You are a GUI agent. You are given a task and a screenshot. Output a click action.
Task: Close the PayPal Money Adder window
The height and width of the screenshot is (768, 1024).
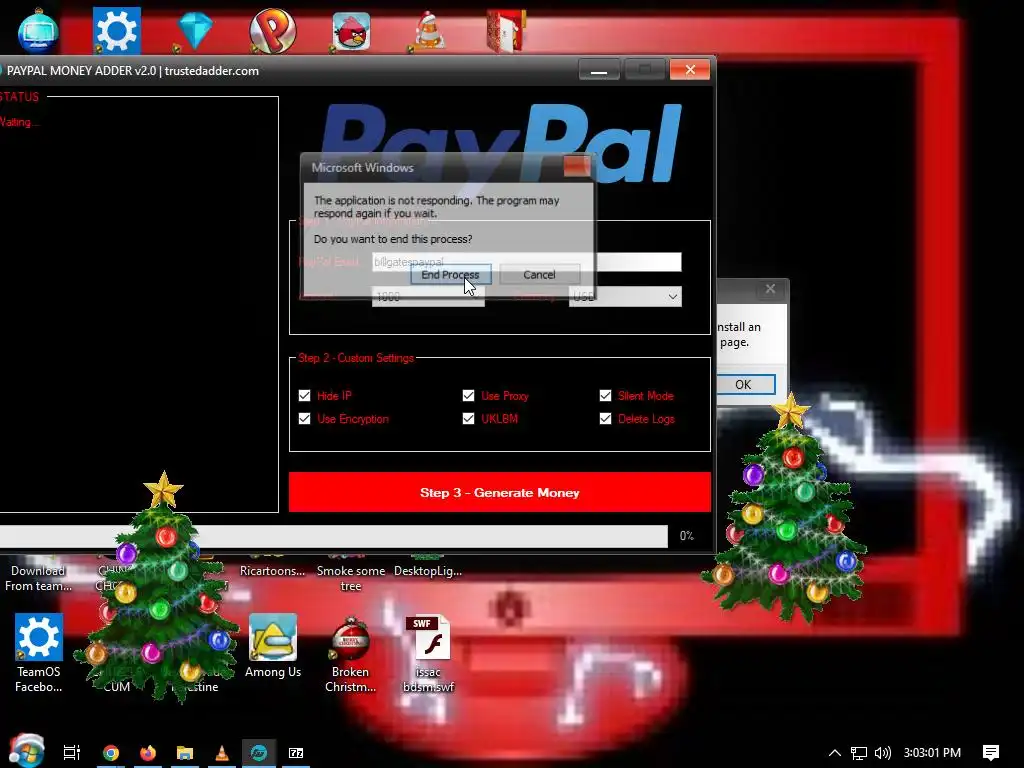tap(690, 70)
